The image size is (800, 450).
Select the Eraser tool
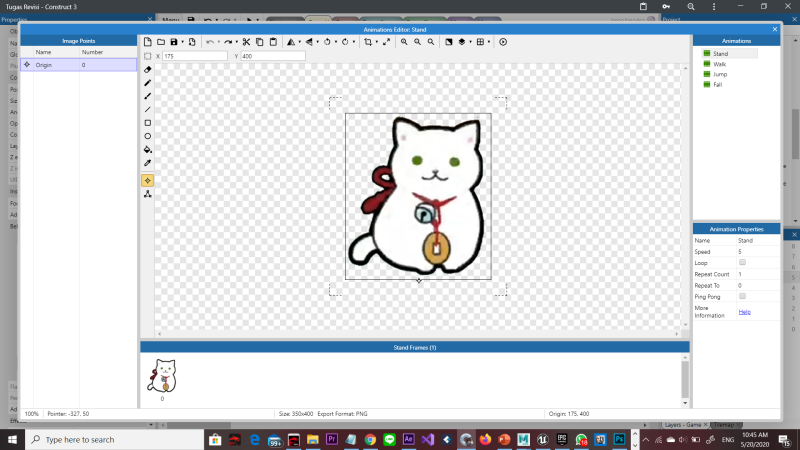pyautogui.click(x=147, y=69)
